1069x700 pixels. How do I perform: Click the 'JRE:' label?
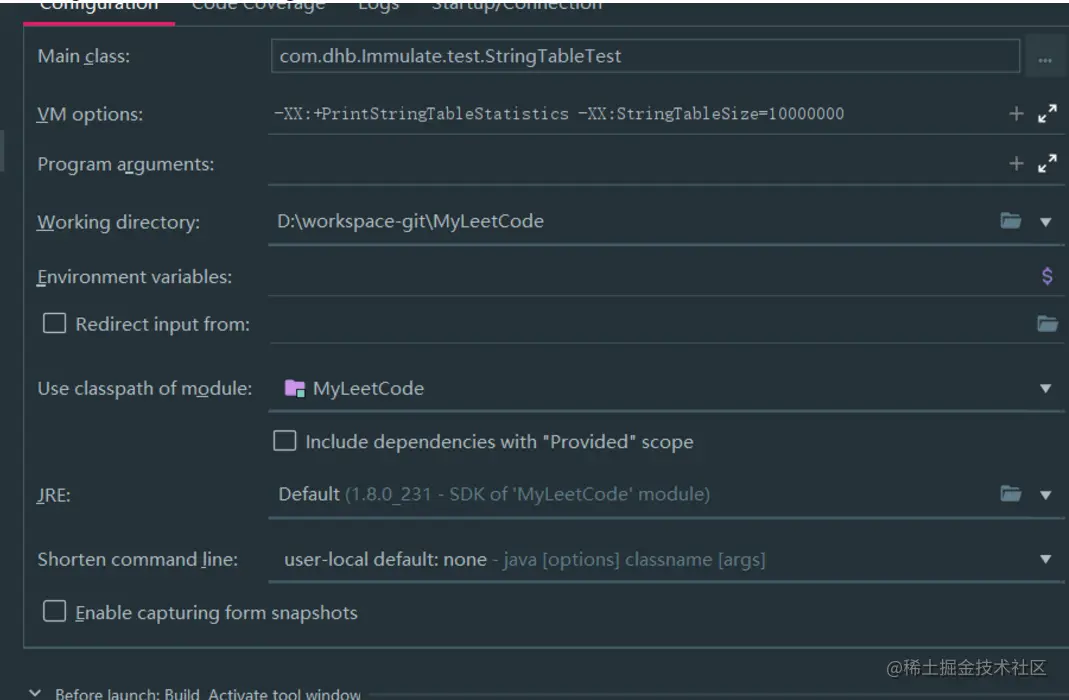click(54, 495)
